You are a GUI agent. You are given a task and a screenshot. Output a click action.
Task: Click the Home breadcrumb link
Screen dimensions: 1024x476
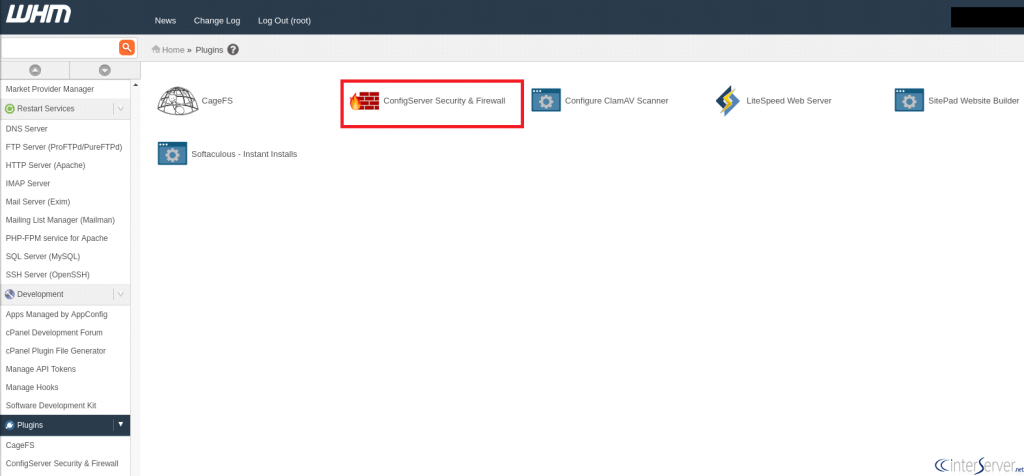point(173,50)
